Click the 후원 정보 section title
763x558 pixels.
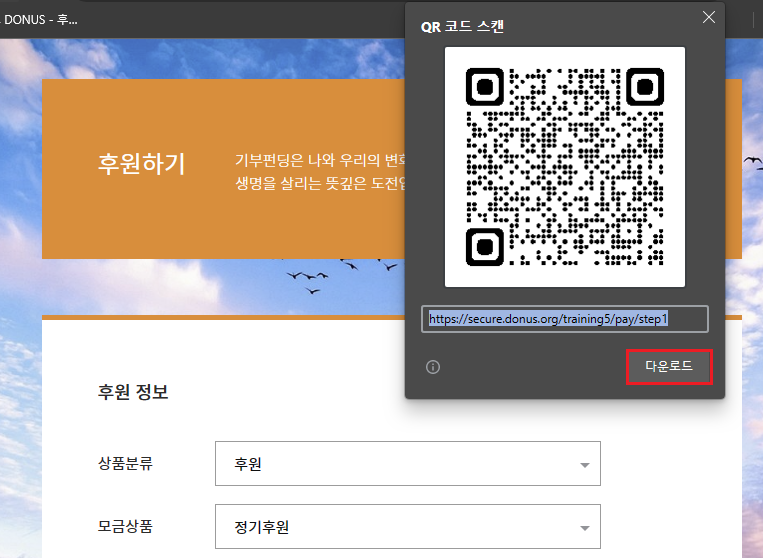(x=133, y=392)
